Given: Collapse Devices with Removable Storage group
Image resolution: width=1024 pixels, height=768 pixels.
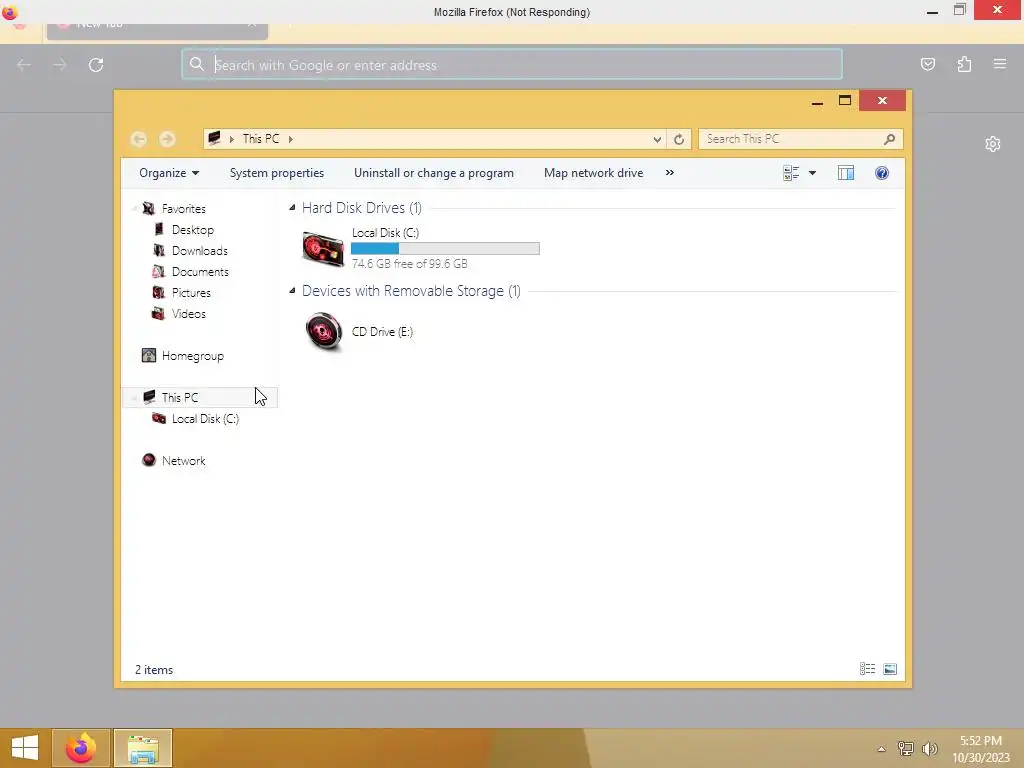Looking at the screenshot, I should coord(292,291).
